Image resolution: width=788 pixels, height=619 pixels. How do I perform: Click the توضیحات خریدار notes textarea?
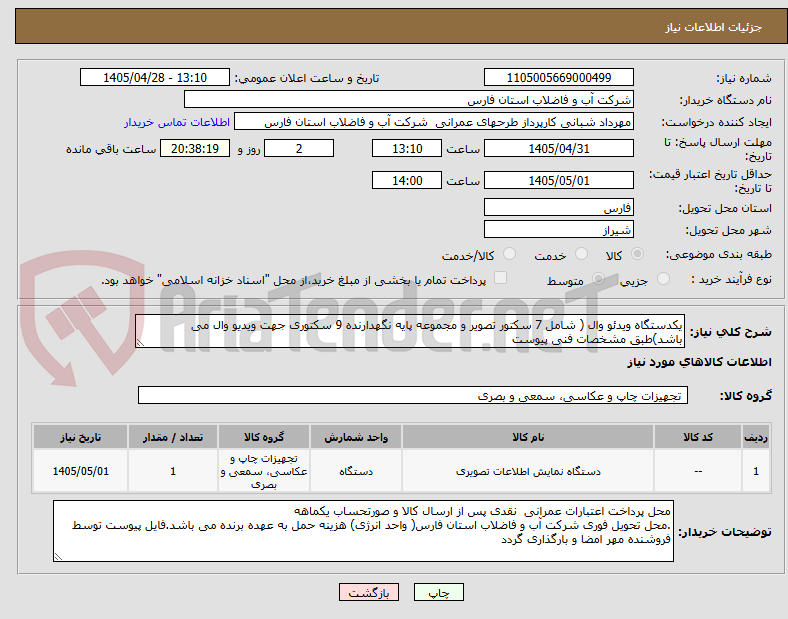tap(363, 531)
